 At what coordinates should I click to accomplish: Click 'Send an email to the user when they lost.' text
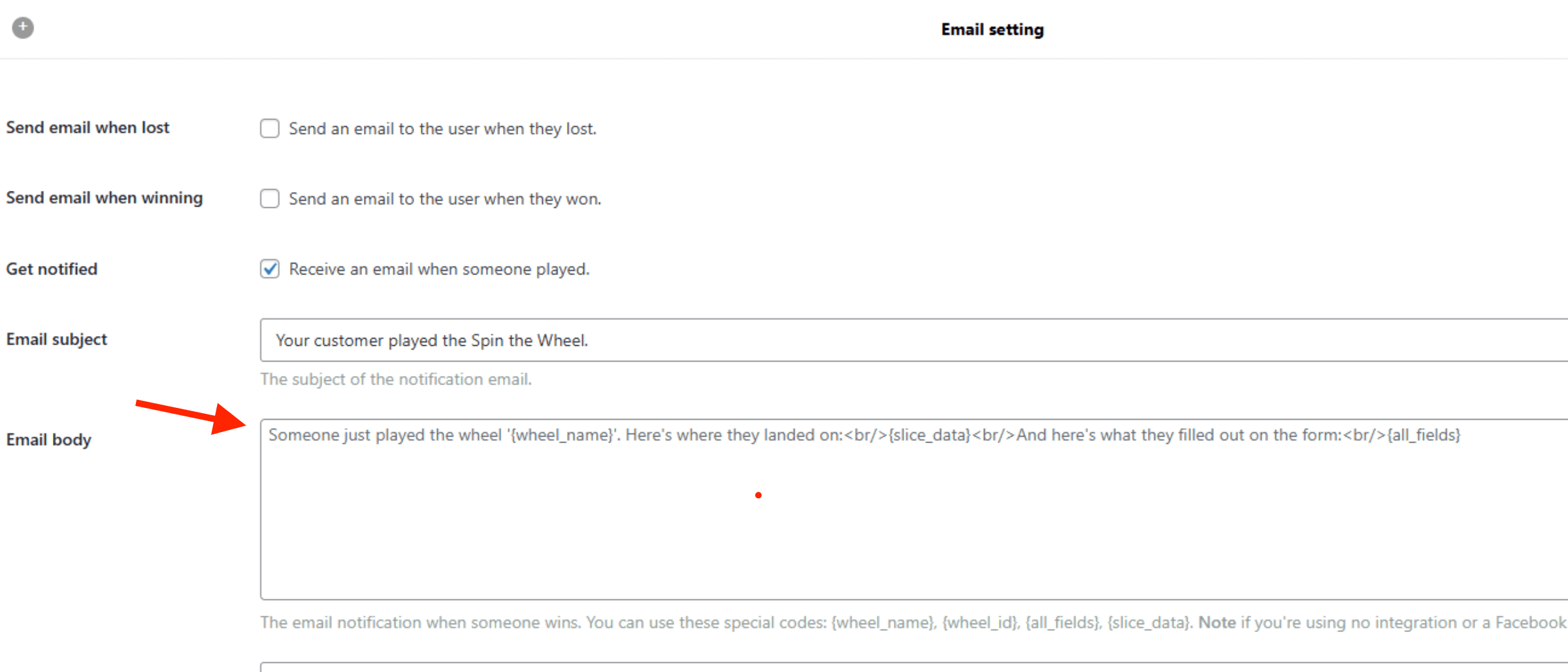443,129
